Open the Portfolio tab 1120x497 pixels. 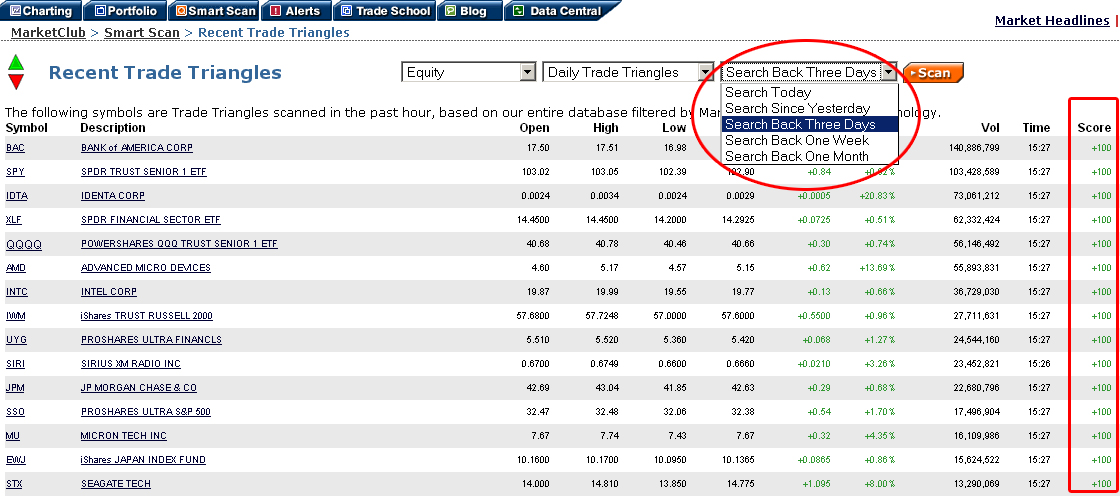(x=126, y=11)
